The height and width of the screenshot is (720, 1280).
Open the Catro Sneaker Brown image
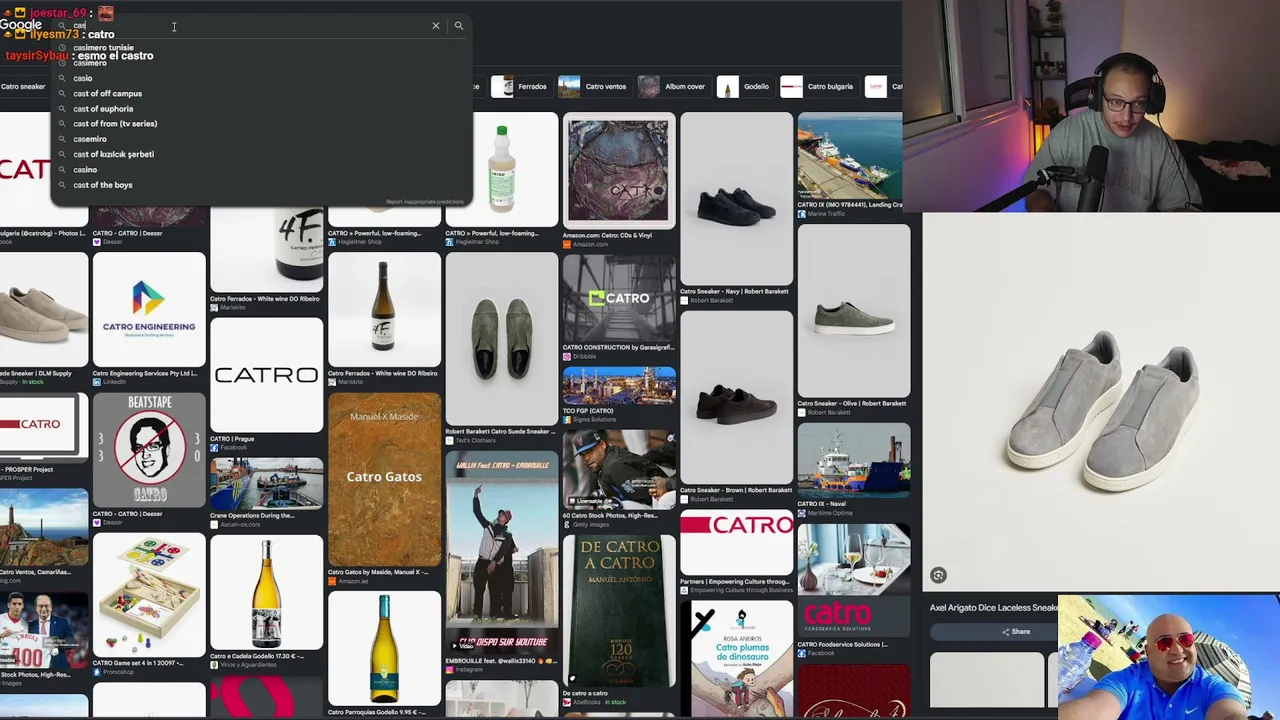(737, 397)
